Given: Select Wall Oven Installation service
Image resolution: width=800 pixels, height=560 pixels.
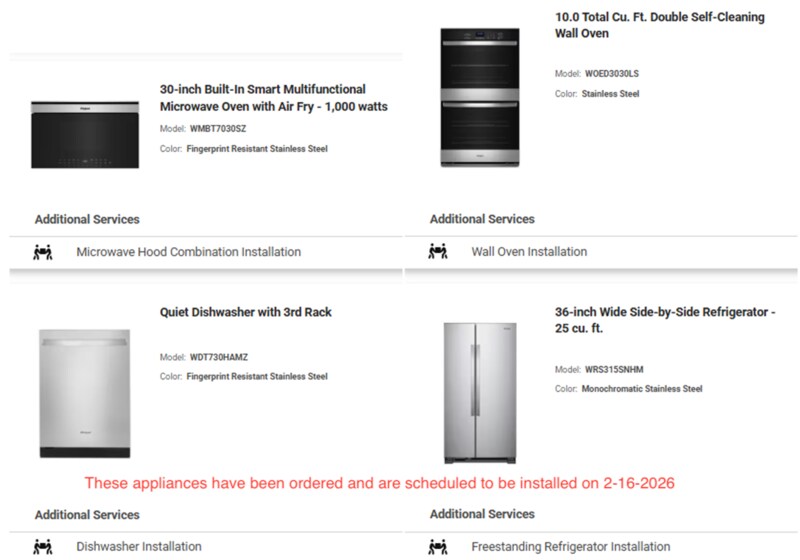Looking at the screenshot, I should coord(529,252).
